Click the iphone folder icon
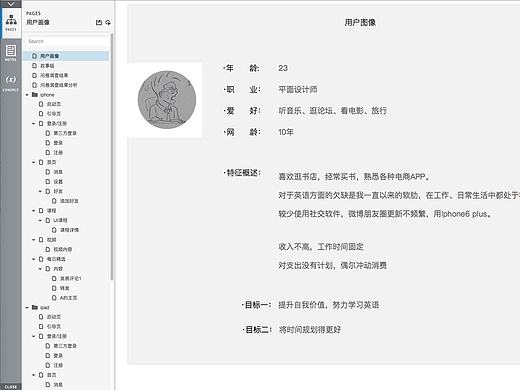This screenshot has width=520, height=390. 35,95
